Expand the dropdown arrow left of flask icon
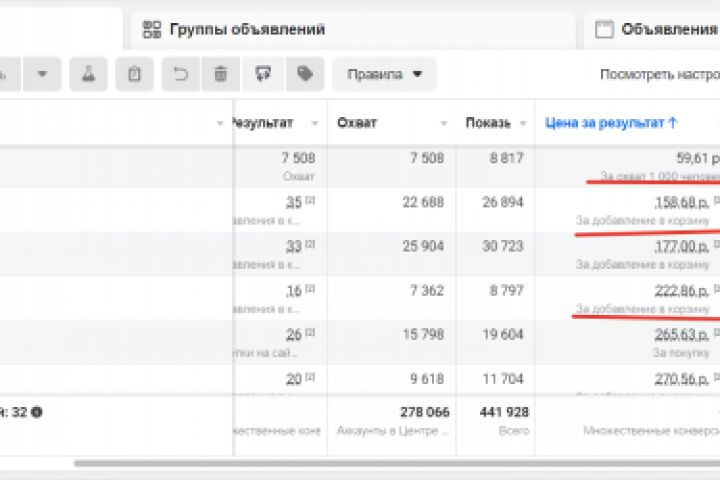 tap(42, 74)
